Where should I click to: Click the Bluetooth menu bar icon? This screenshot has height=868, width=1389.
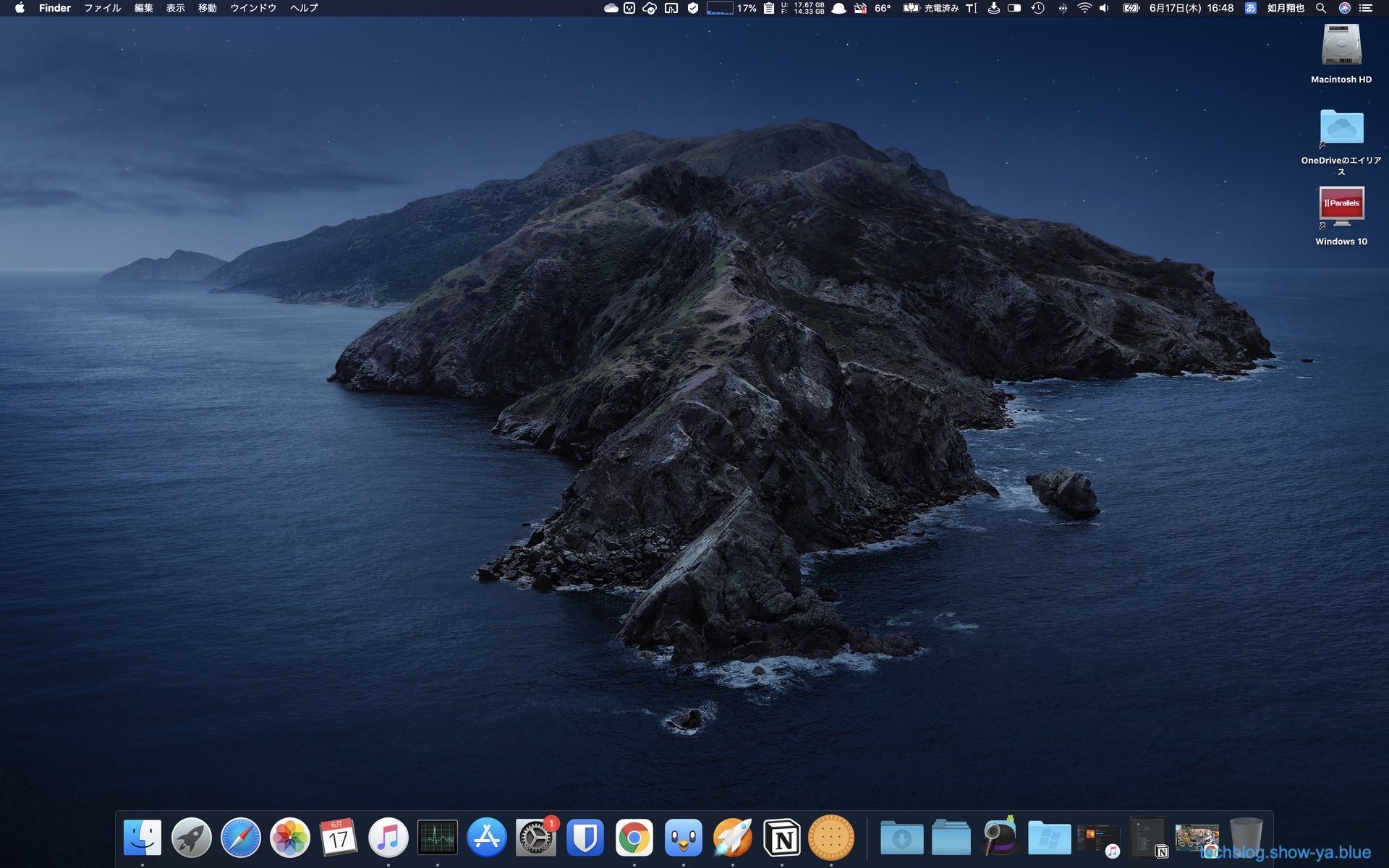point(1062,8)
